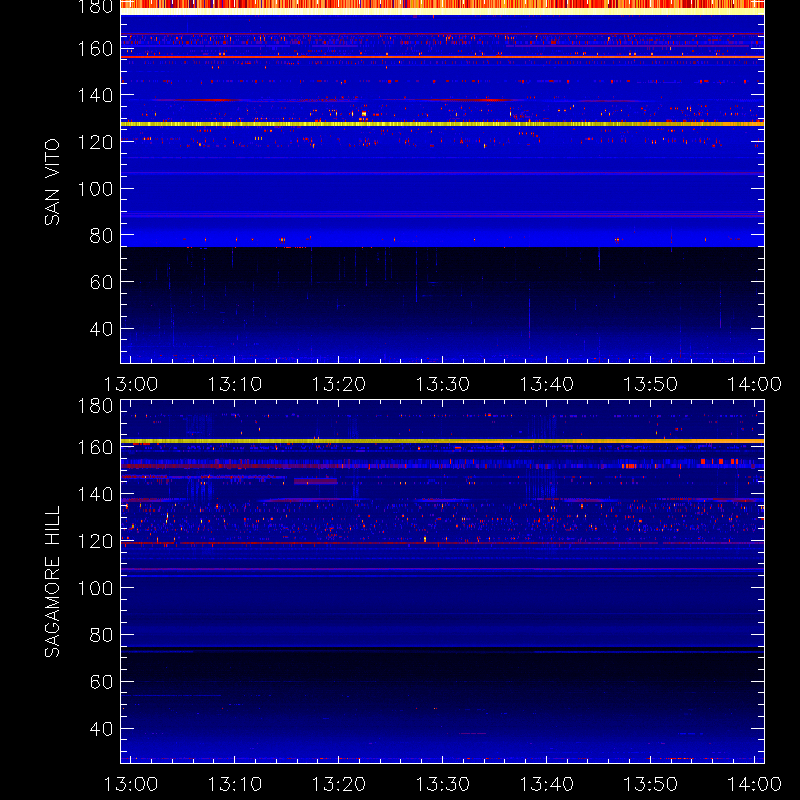This screenshot has width=800, height=800.
Task: Select the 140 tick label on Sagamore Hill plot
Action: [x=95, y=494]
